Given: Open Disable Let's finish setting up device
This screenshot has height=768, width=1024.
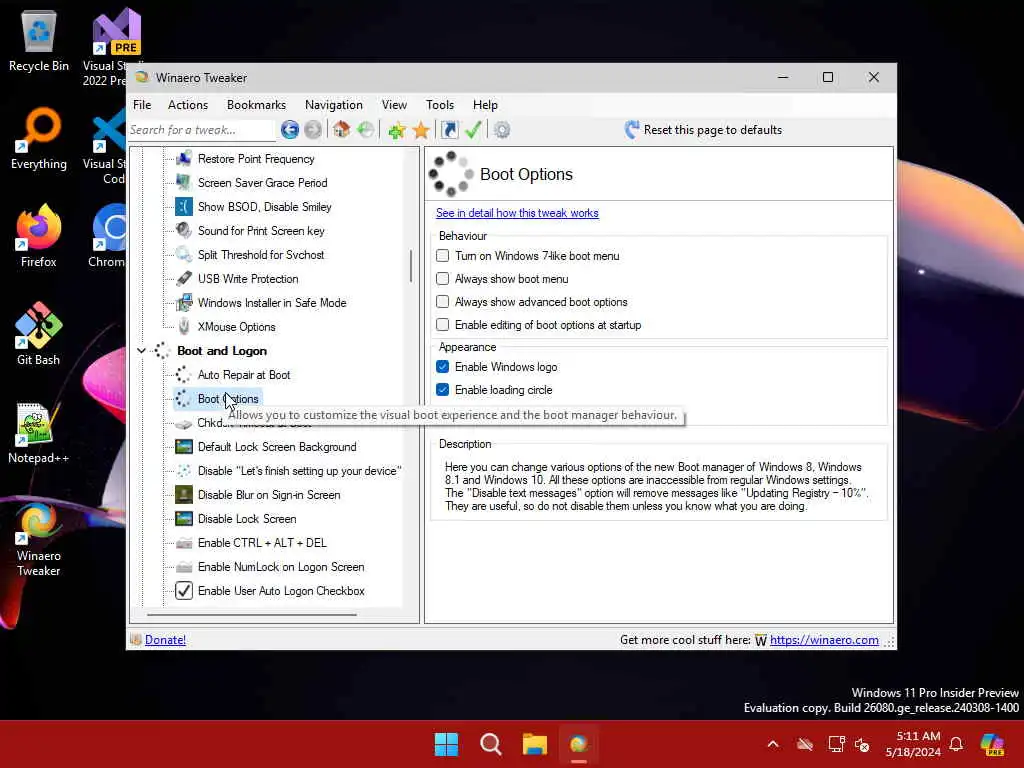Looking at the screenshot, I should pos(299,471).
